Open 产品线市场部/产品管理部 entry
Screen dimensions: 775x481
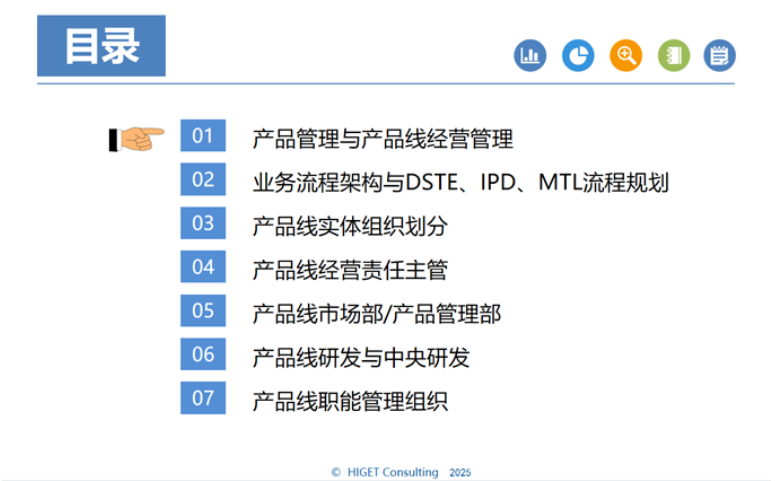pyautogui.click(x=377, y=314)
